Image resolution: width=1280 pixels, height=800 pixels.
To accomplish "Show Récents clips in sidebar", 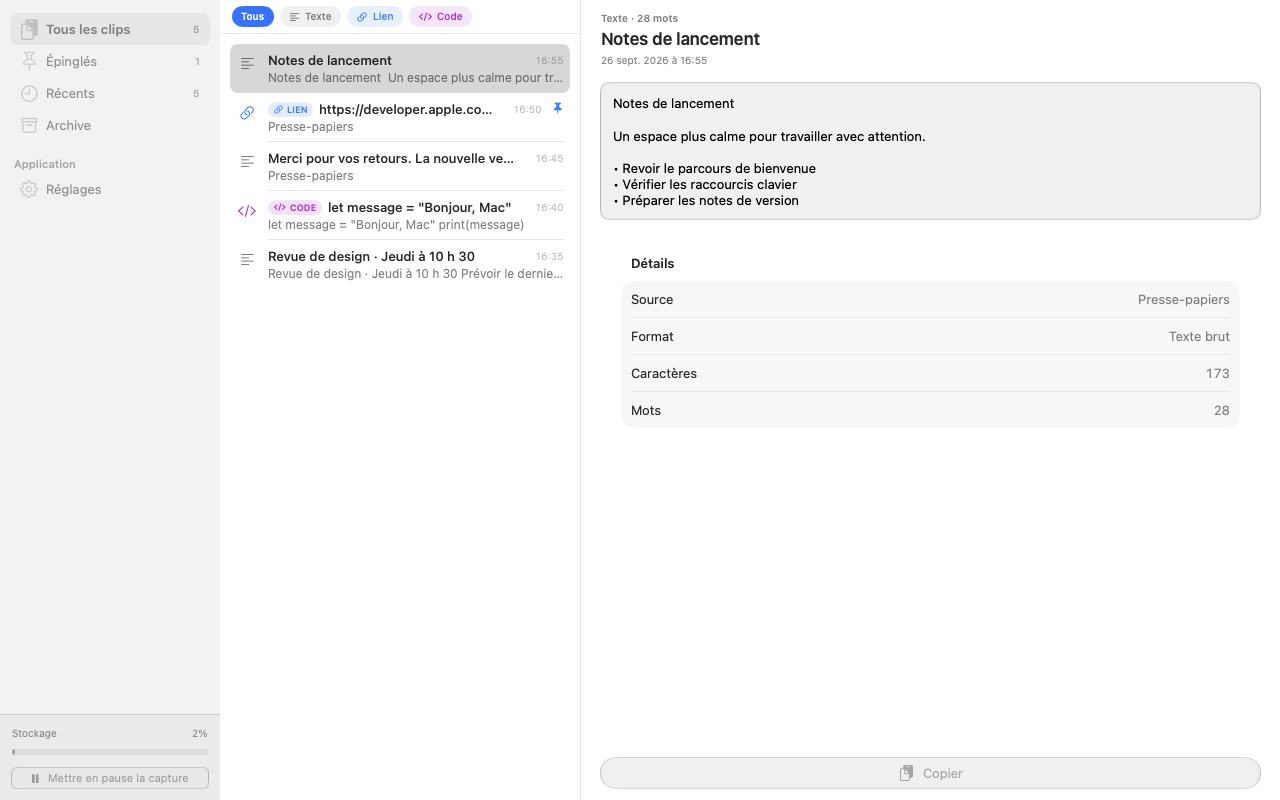I will coord(110,93).
